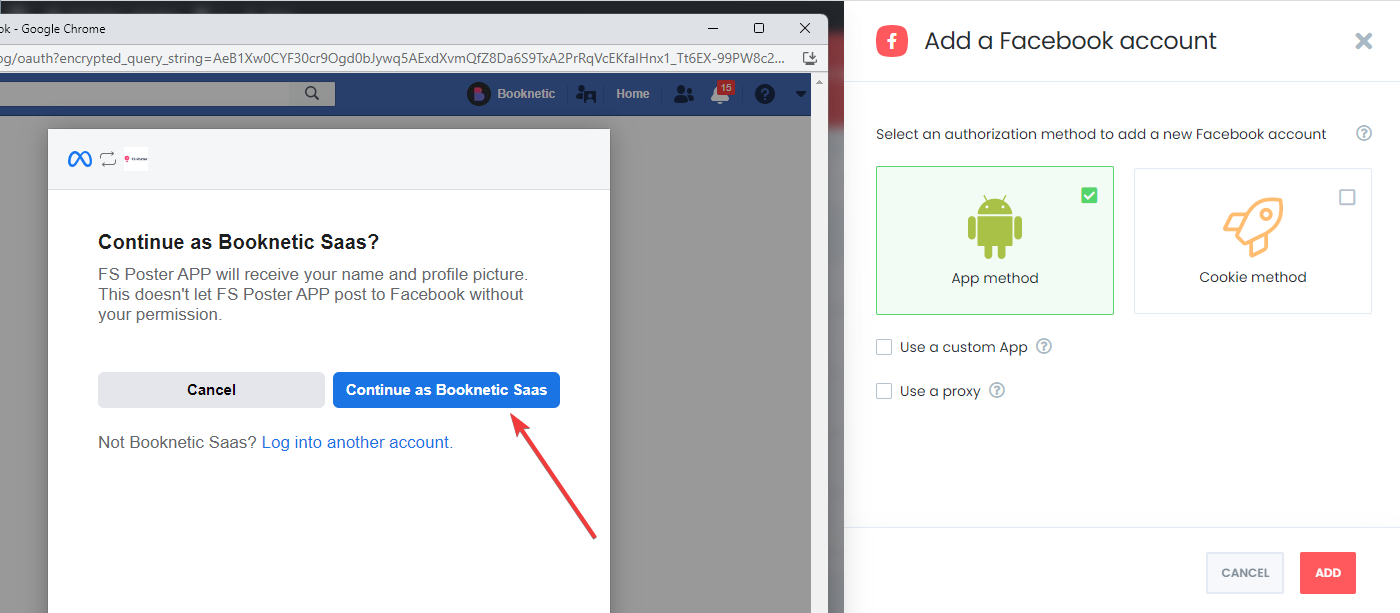Screen dimensions: 1400x613
Task: Click the CANCEL button in the panel
Action: tap(1245, 573)
